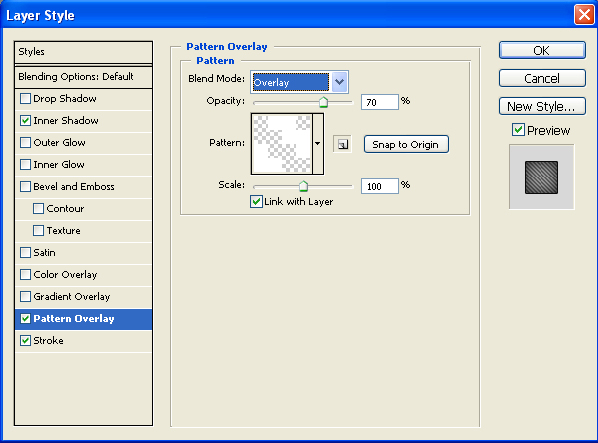Open the Blend Mode dropdown

(339, 82)
